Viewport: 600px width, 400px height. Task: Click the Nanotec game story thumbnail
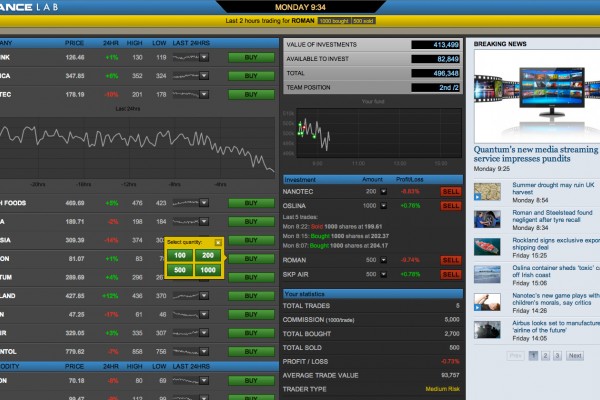[487, 302]
